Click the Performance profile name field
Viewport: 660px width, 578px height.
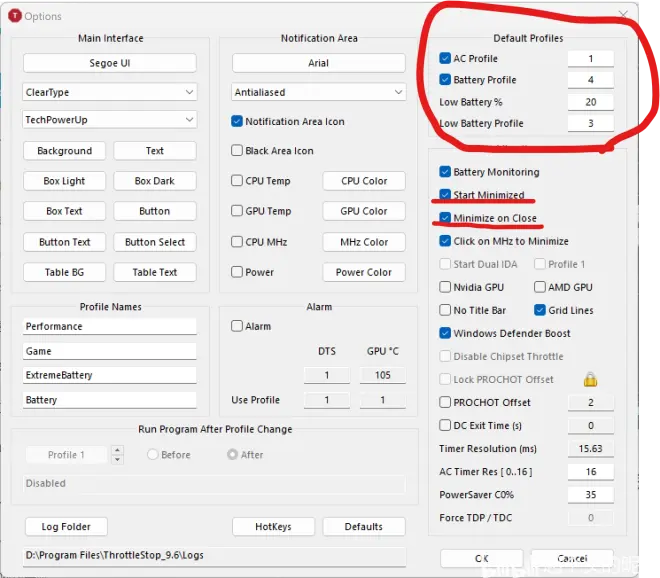109,327
